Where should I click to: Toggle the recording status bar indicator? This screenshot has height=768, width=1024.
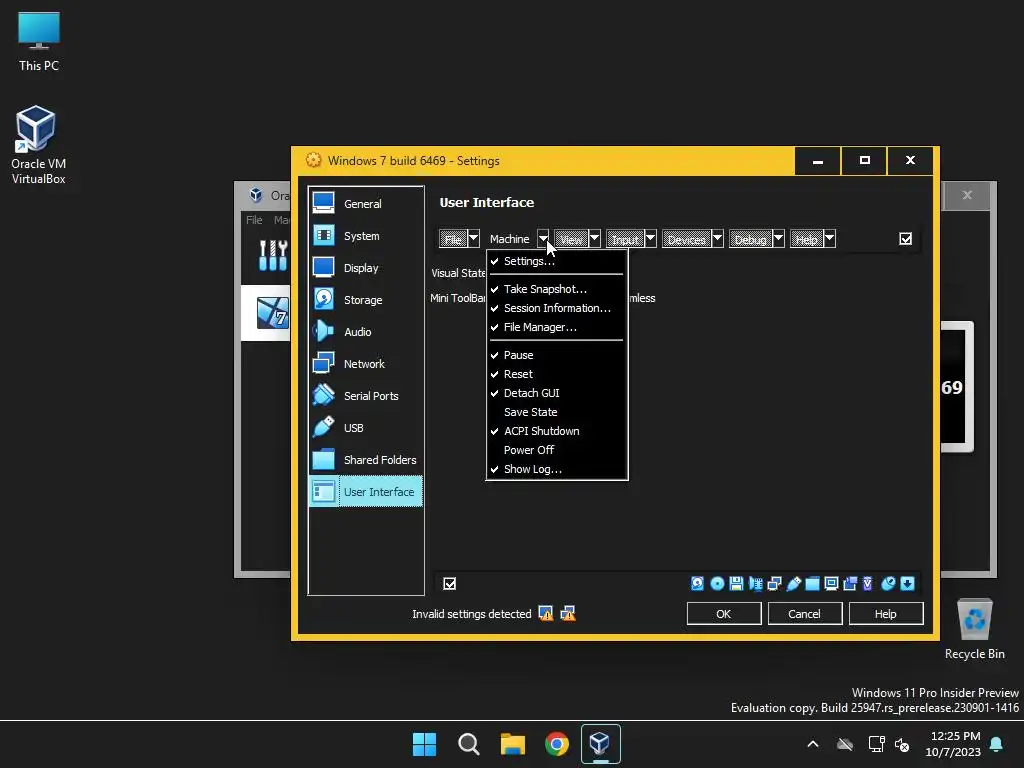tap(850, 583)
